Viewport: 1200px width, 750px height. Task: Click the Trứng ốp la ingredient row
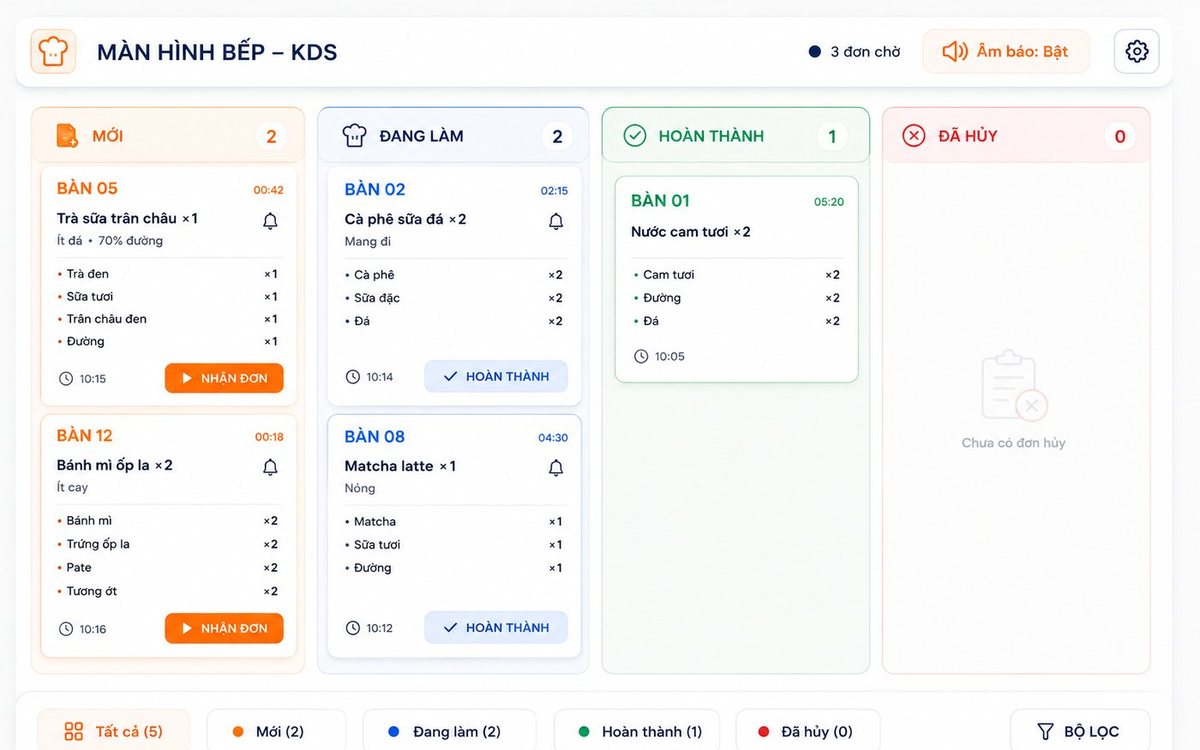tap(167, 544)
